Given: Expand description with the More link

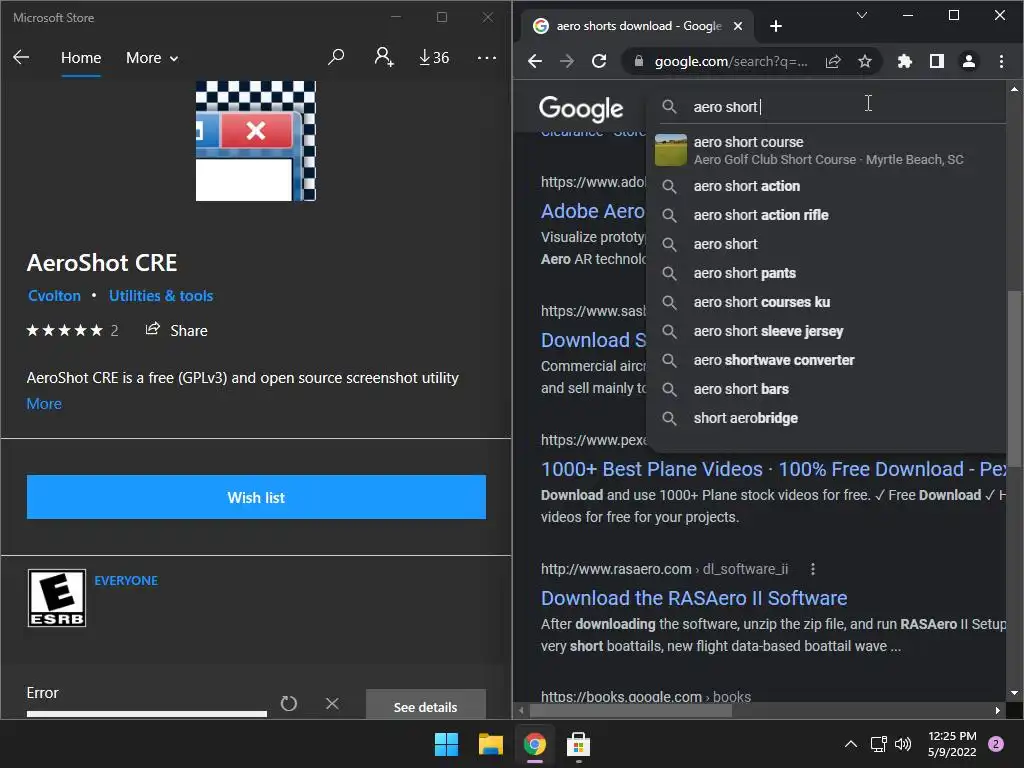Looking at the screenshot, I should [x=44, y=404].
